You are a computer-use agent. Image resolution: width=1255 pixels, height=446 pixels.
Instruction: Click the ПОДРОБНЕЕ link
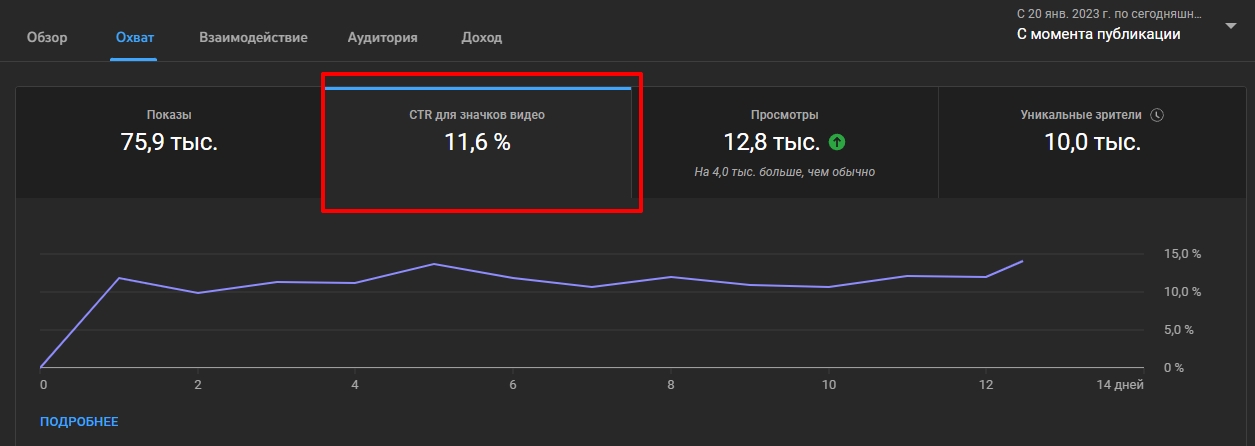79,422
